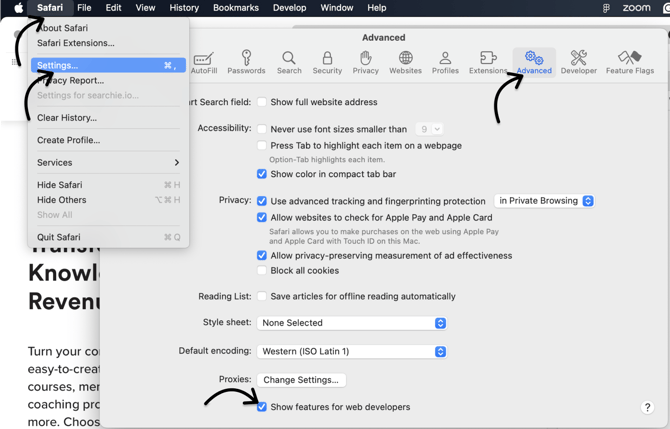Toggle privacy-preserving measurement of ad effectiveness
The image size is (670, 429).
pyautogui.click(x=262, y=256)
